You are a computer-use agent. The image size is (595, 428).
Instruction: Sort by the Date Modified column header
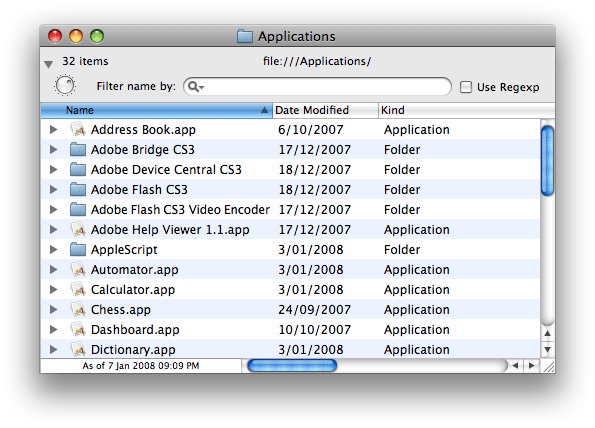[x=325, y=110]
